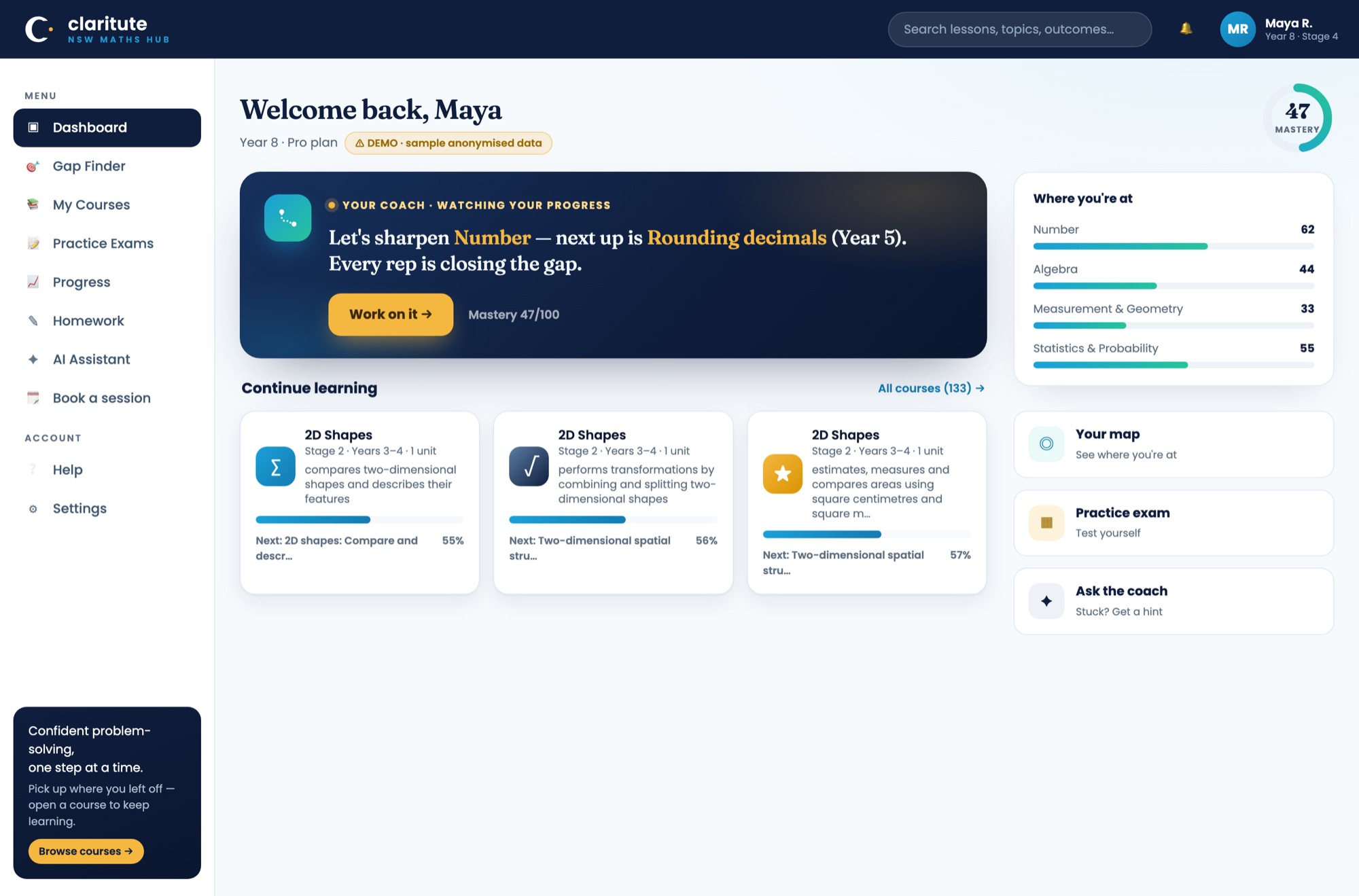Click the Algebra progress bar

1173,286
